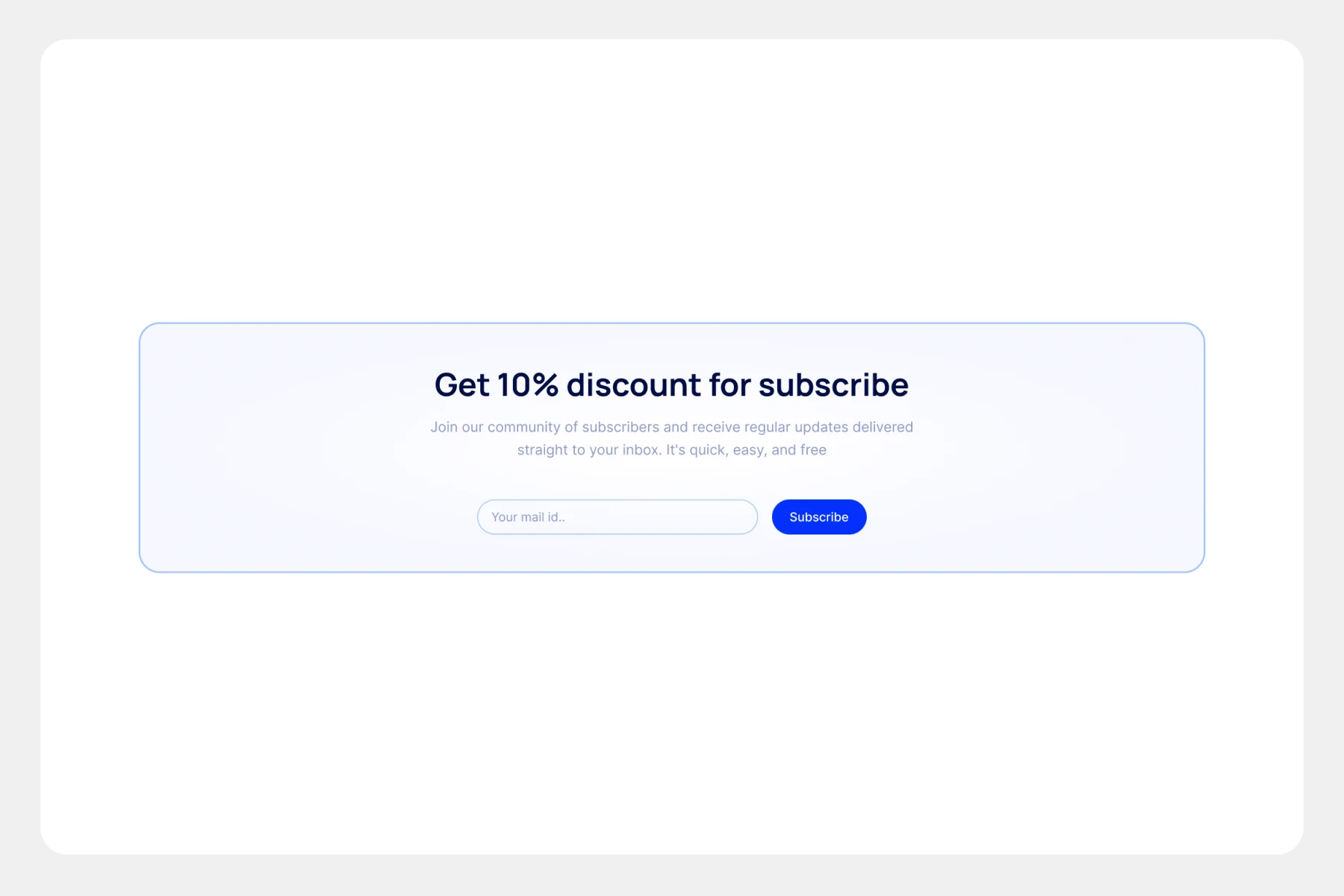Viewport: 1344px width, 896px height.
Task: Click the word "discount" in the heading
Action: coord(634,385)
